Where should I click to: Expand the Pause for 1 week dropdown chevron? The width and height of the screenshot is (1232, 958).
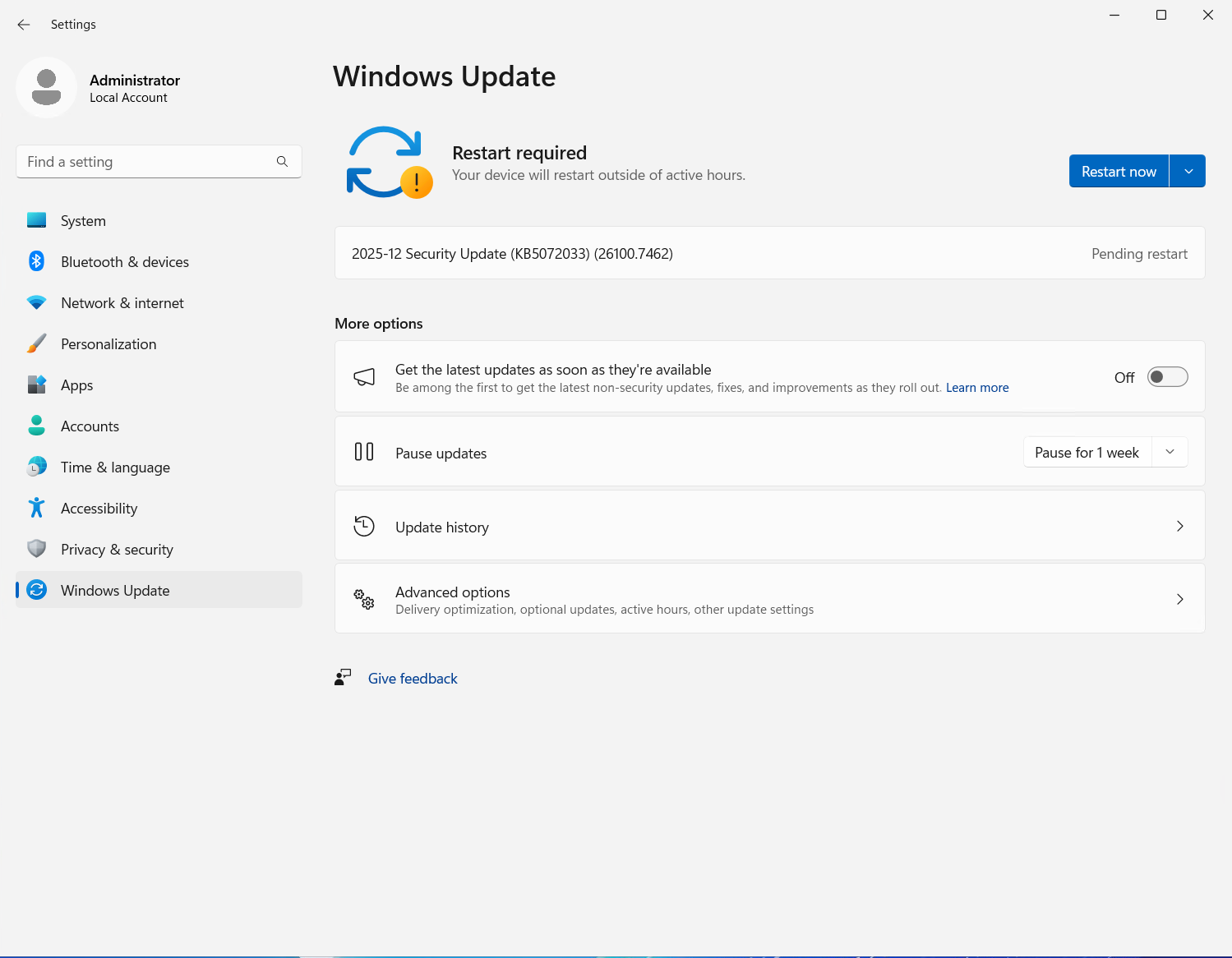[x=1170, y=452]
